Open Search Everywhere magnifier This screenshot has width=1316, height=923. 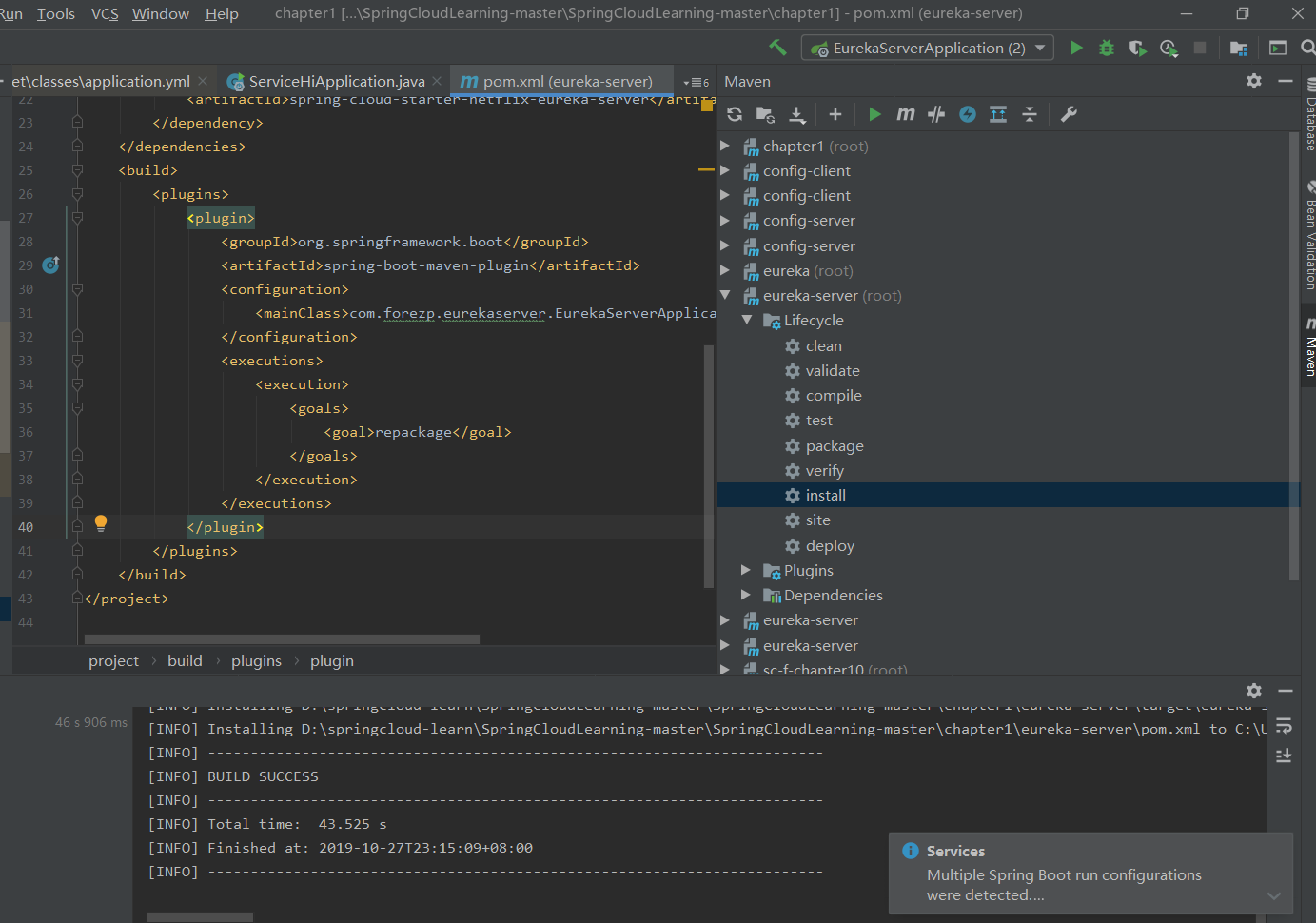coord(1307,48)
